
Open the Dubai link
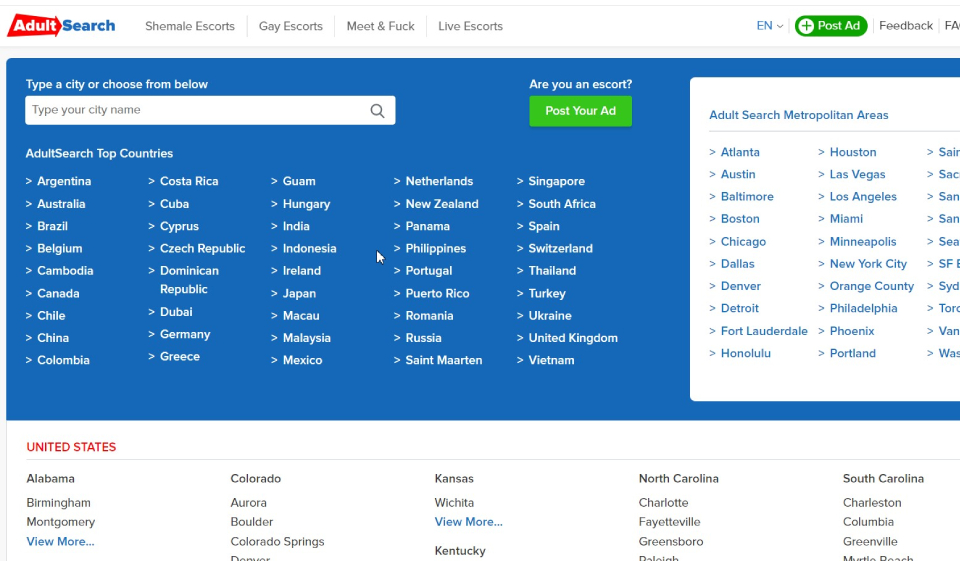click(x=176, y=312)
